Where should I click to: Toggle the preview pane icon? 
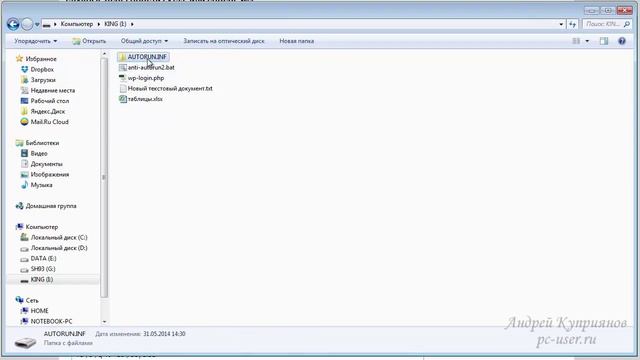604,41
